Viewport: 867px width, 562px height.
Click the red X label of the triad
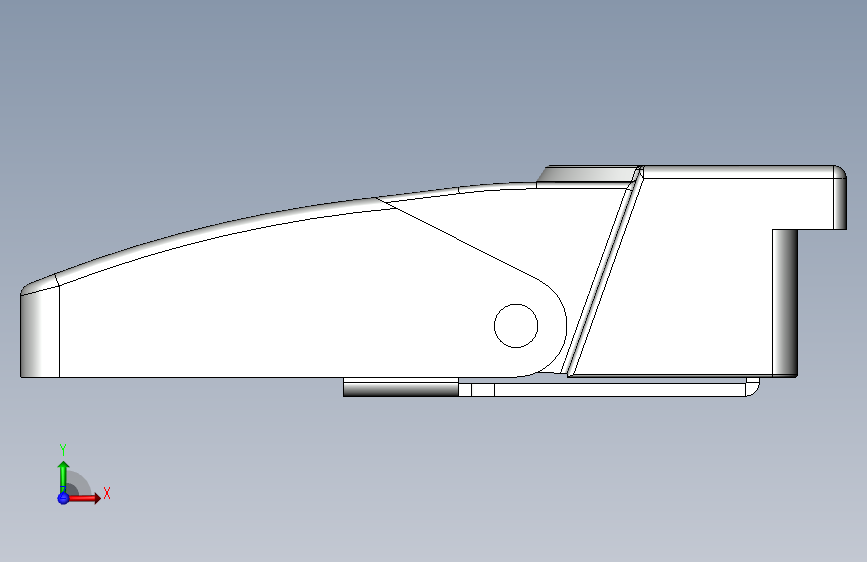coord(107,493)
